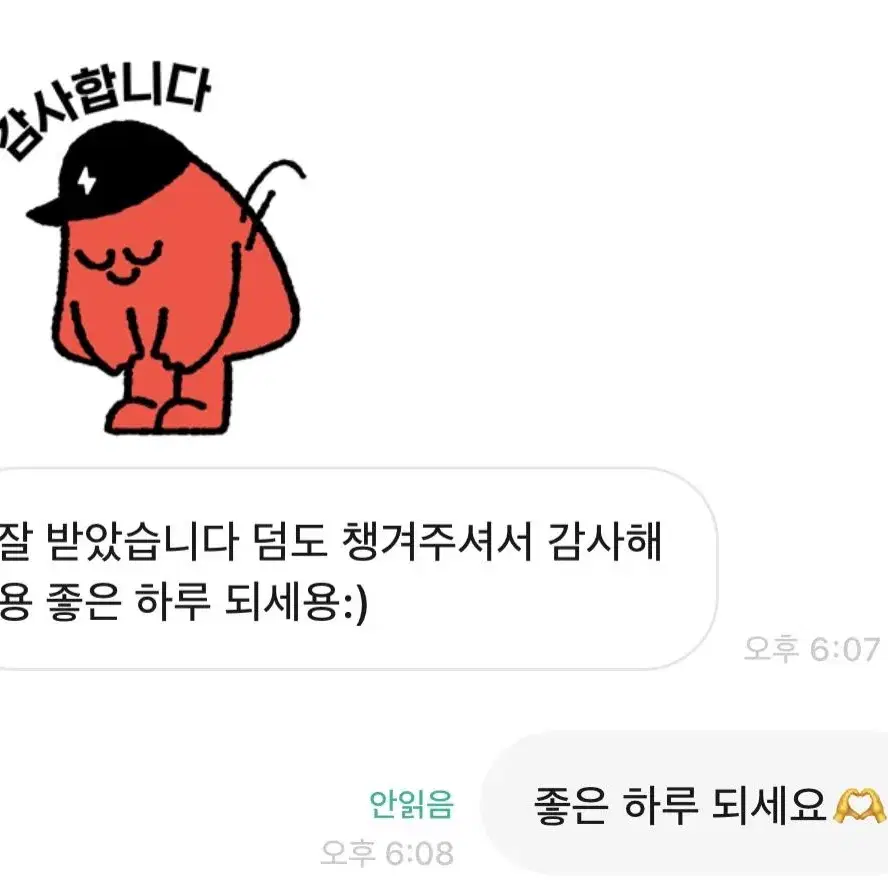Image resolution: width=888 pixels, height=888 pixels.
Task: Tap the smiley :) in the received message
Action: coord(356,605)
